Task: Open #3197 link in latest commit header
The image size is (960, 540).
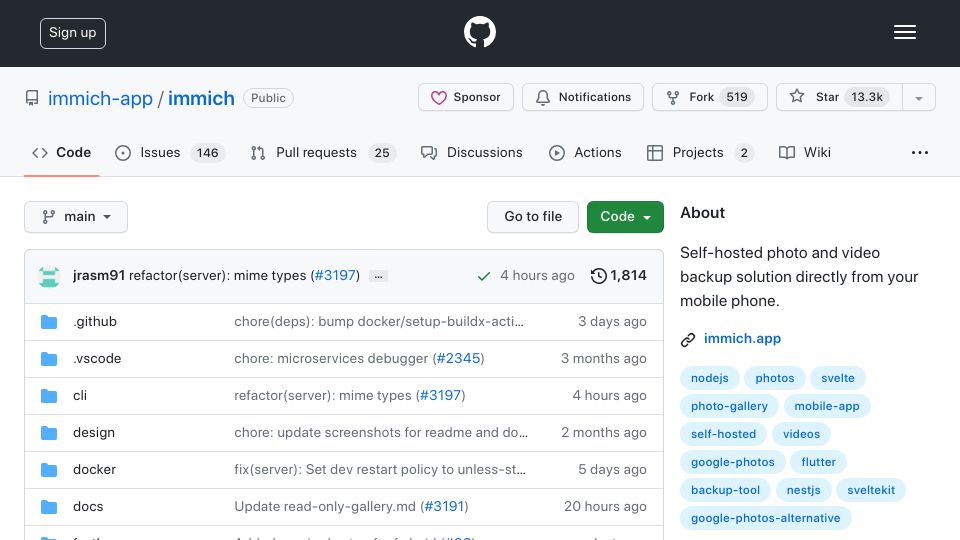Action: click(335, 276)
